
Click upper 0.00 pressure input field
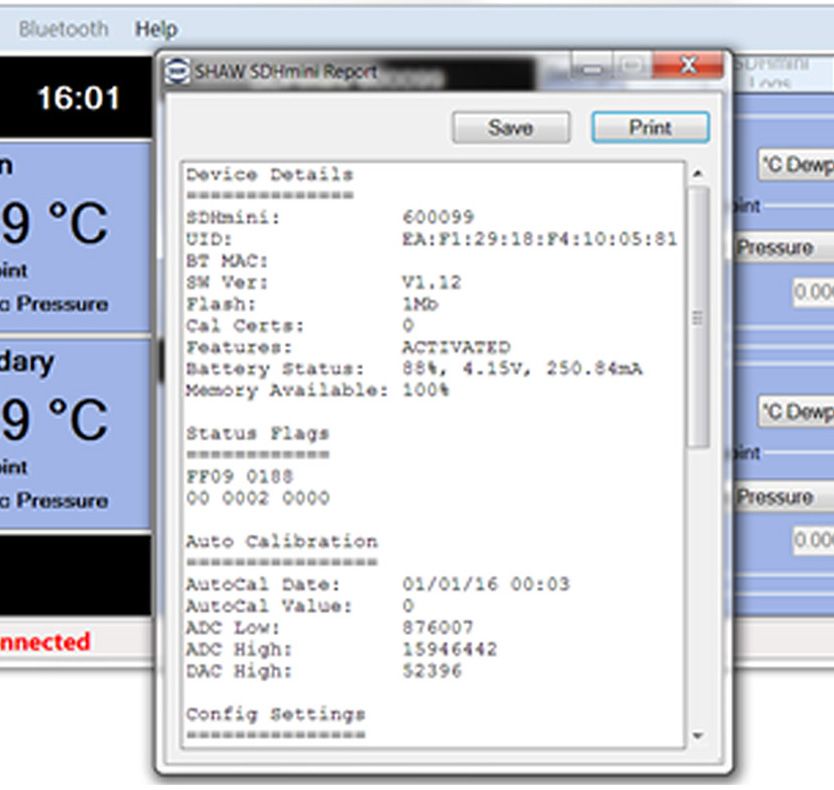click(x=814, y=292)
